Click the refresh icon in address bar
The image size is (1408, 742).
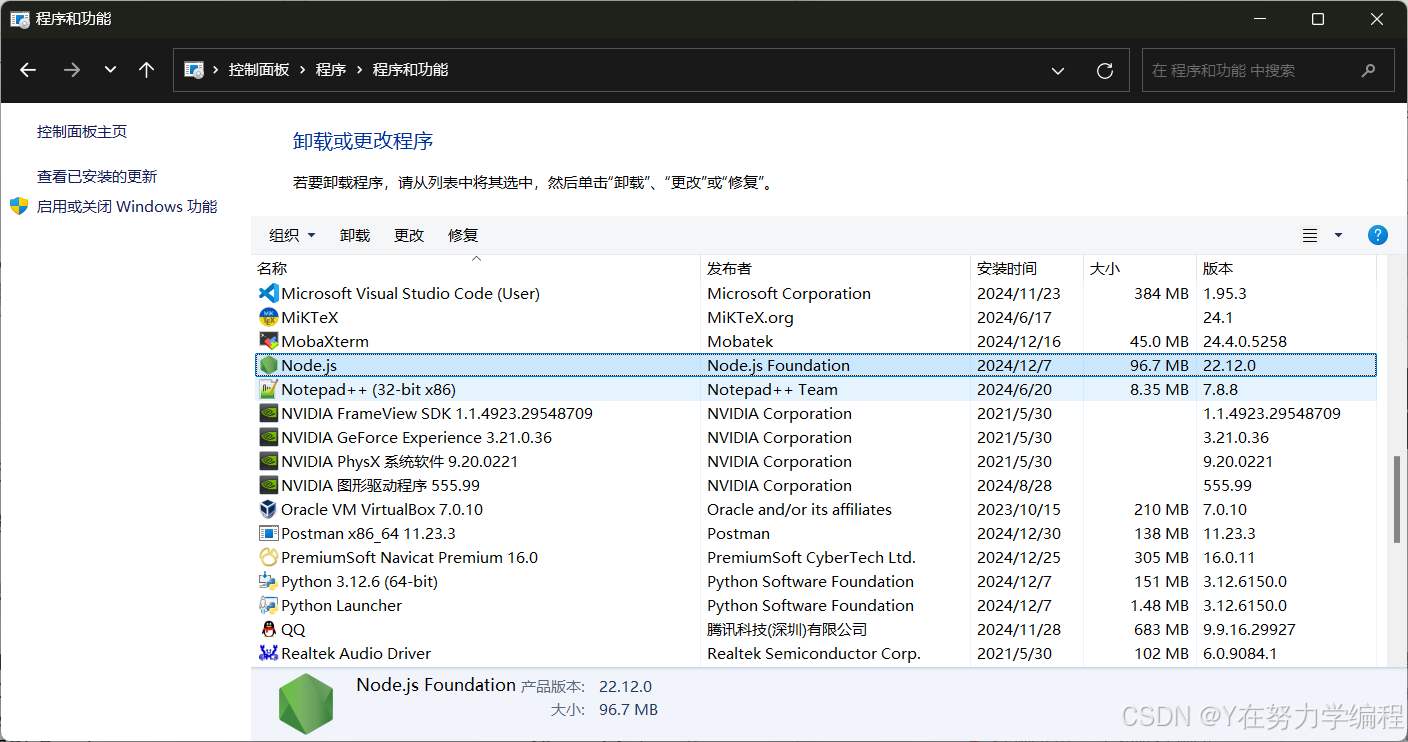(1105, 70)
